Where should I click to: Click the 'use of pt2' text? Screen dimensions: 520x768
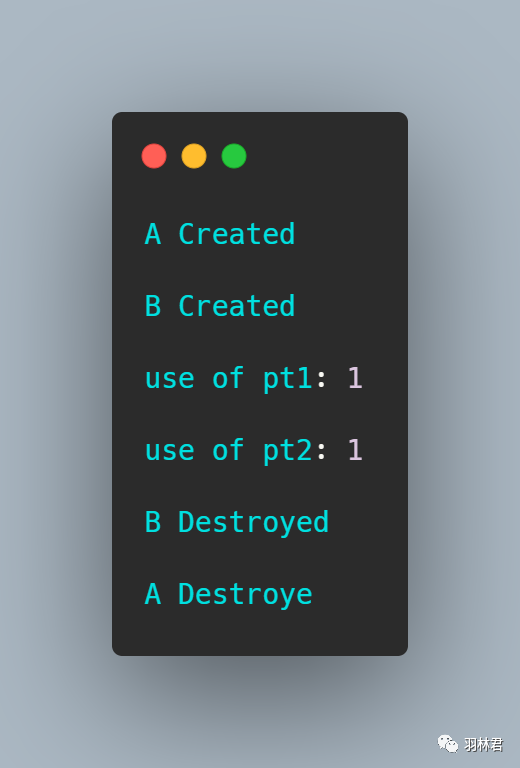229,451
